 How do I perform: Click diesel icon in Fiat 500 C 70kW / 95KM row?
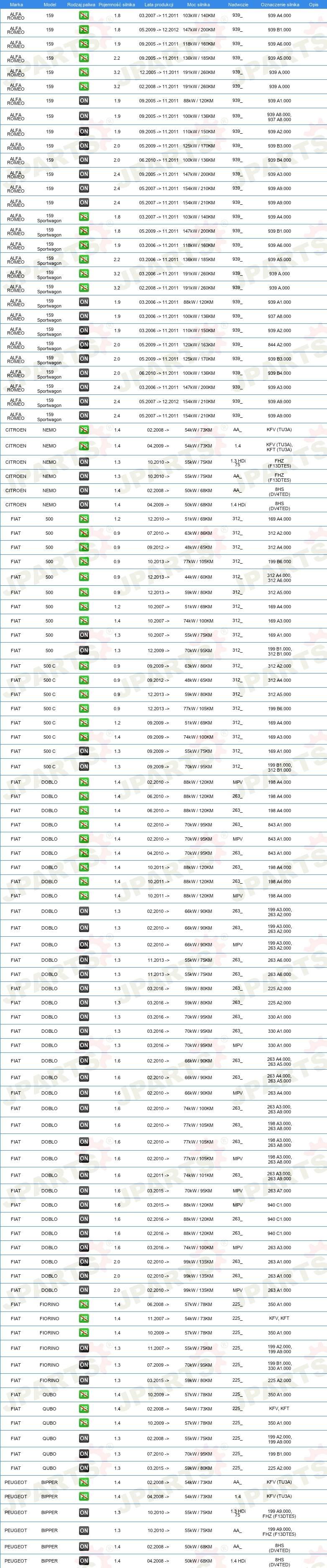tap(84, 767)
